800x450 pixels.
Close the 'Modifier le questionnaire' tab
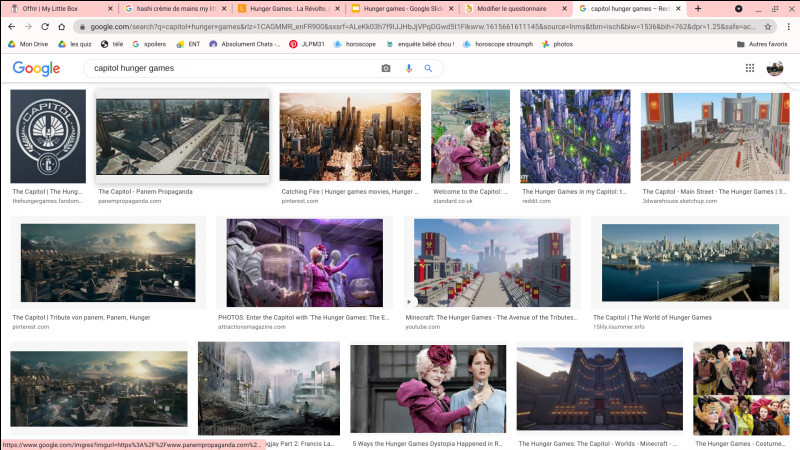pyautogui.click(x=564, y=9)
